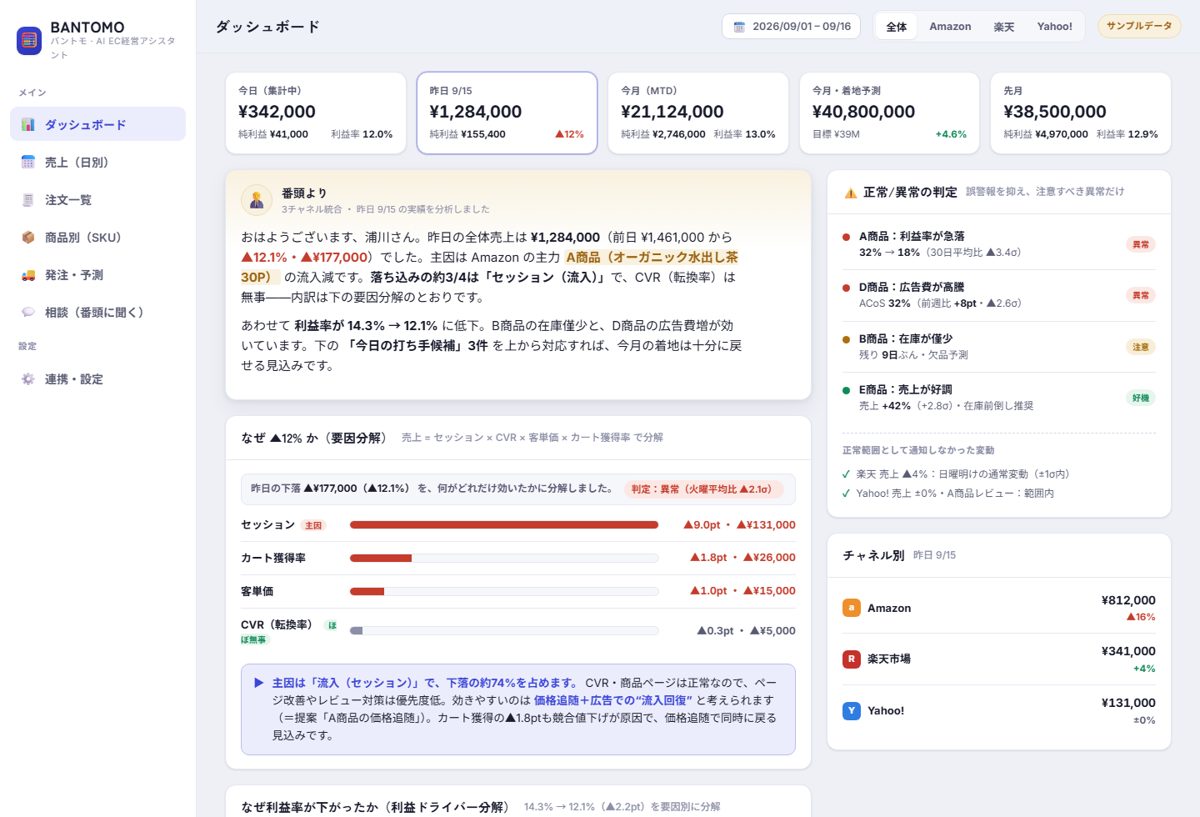Open 商品別（SKU）page
Image resolution: width=1200 pixels, height=817 pixels.
(x=98, y=237)
